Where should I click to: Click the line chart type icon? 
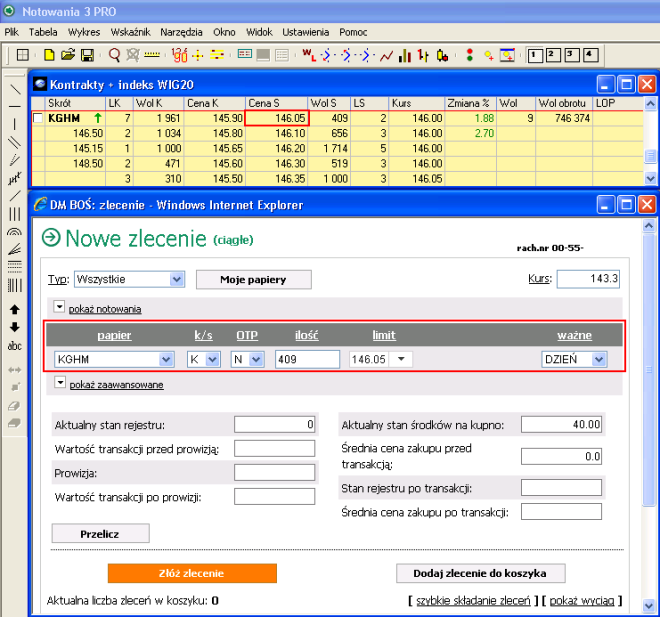[x=386, y=56]
